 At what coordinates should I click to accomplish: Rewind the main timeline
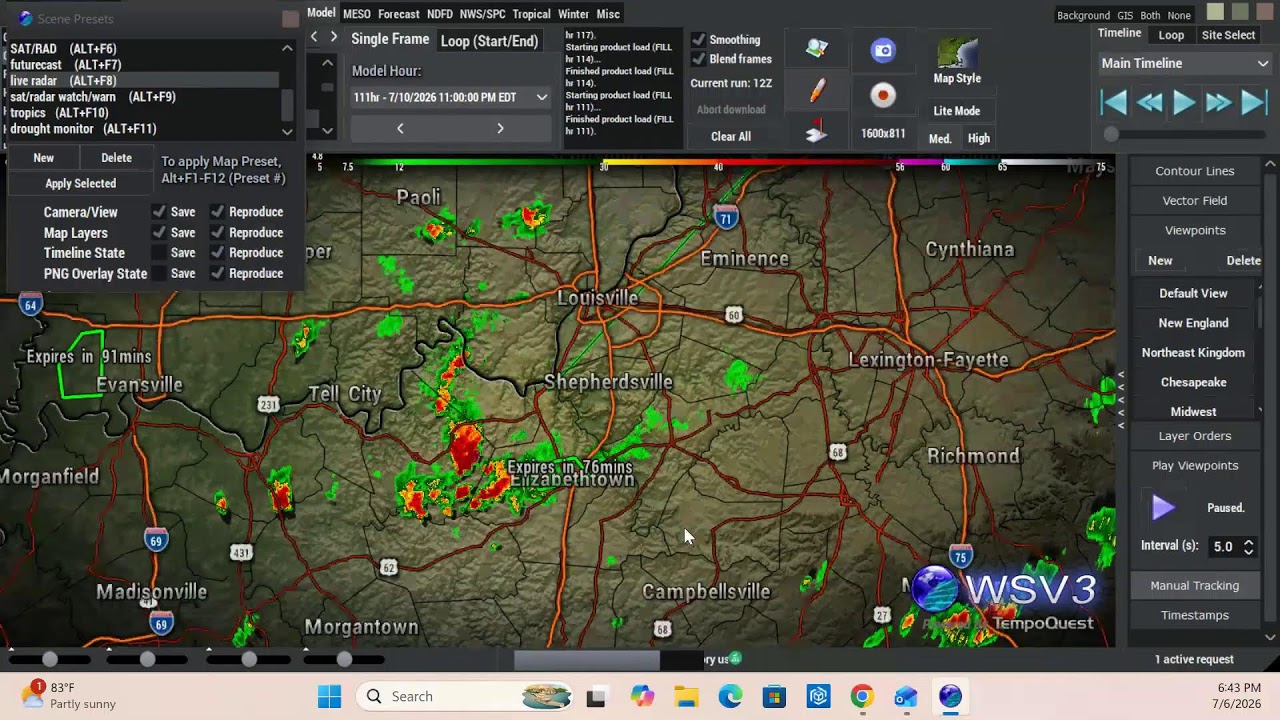pyautogui.click(x=1149, y=102)
